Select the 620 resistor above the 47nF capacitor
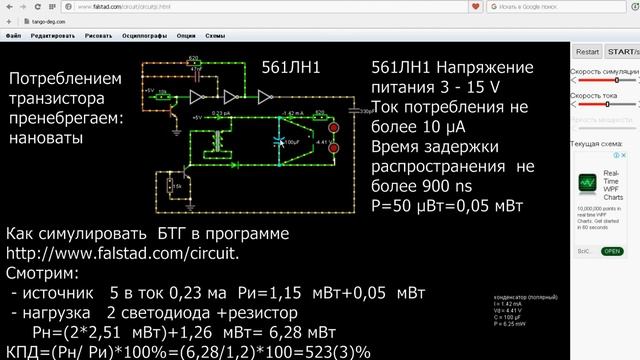Viewport: 640px width, 360px height. click(x=193, y=62)
